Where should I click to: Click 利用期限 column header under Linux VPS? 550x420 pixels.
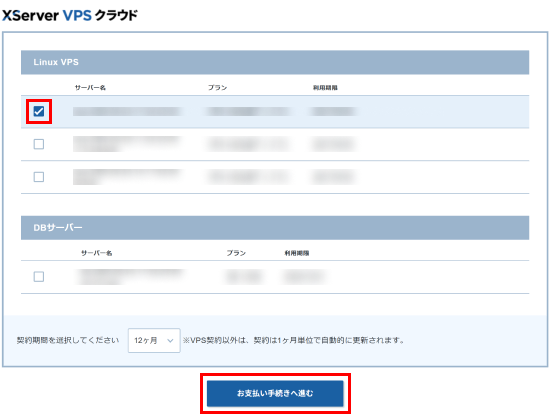[x=325, y=88]
